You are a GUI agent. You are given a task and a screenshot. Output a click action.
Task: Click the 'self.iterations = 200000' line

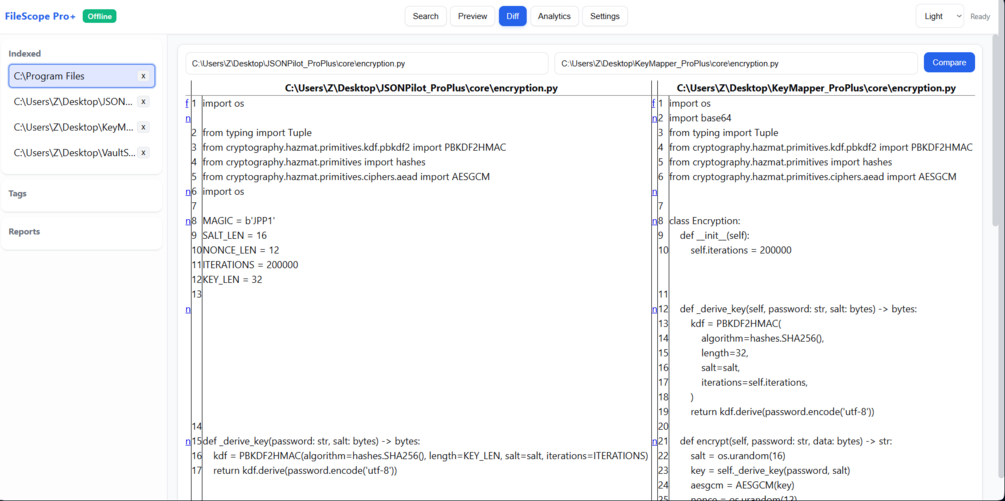tap(741, 250)
